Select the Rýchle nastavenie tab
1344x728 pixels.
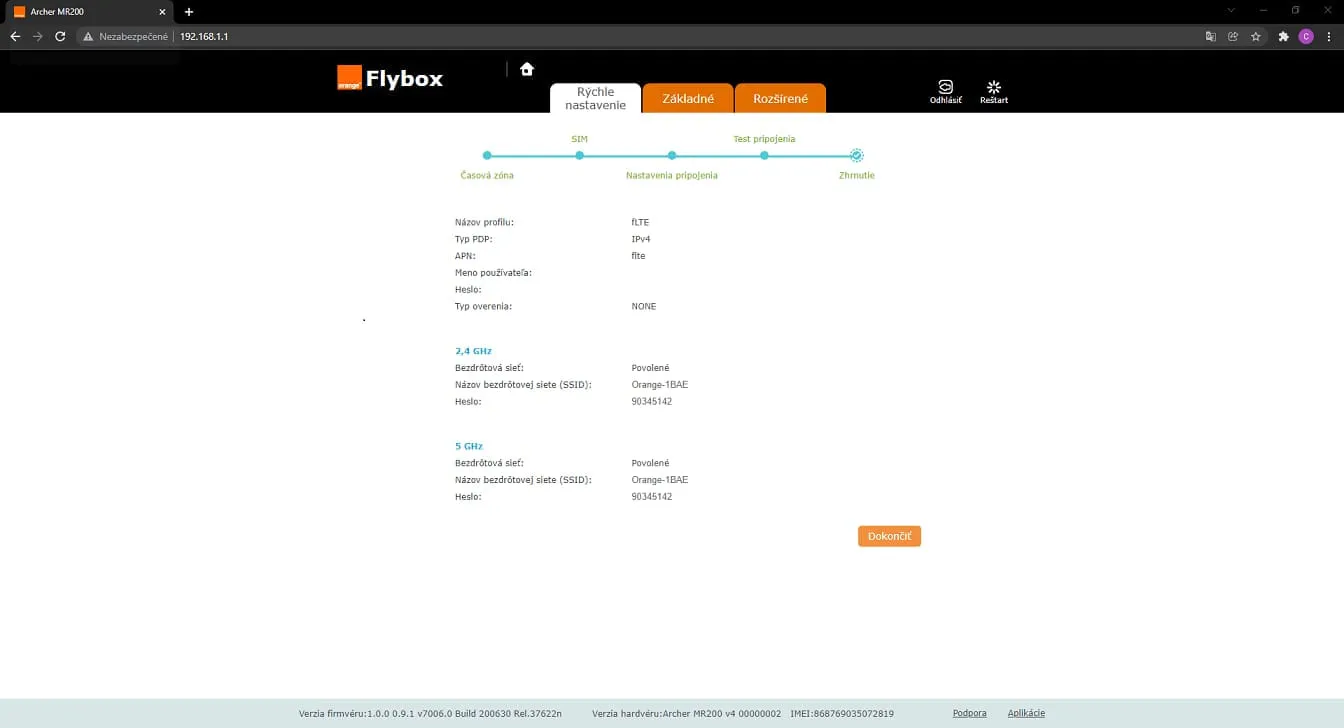595,98
